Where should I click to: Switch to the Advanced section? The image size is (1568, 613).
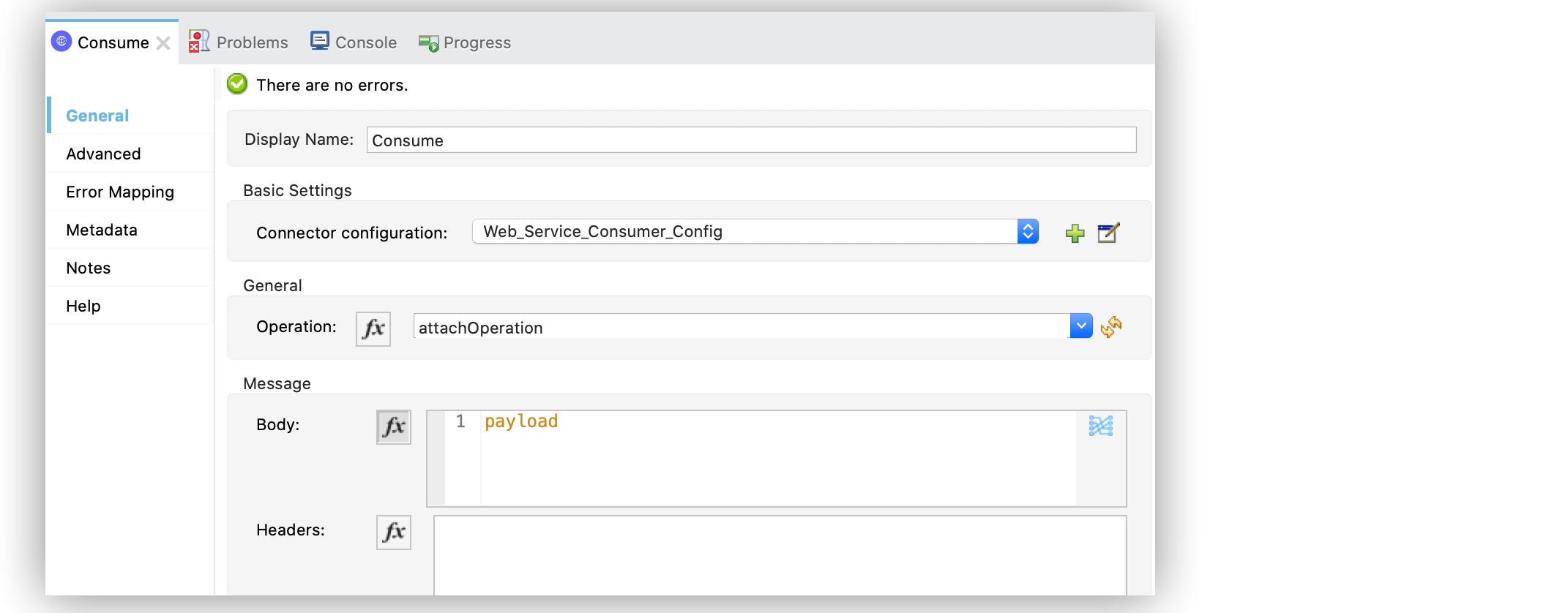point(103,154)
